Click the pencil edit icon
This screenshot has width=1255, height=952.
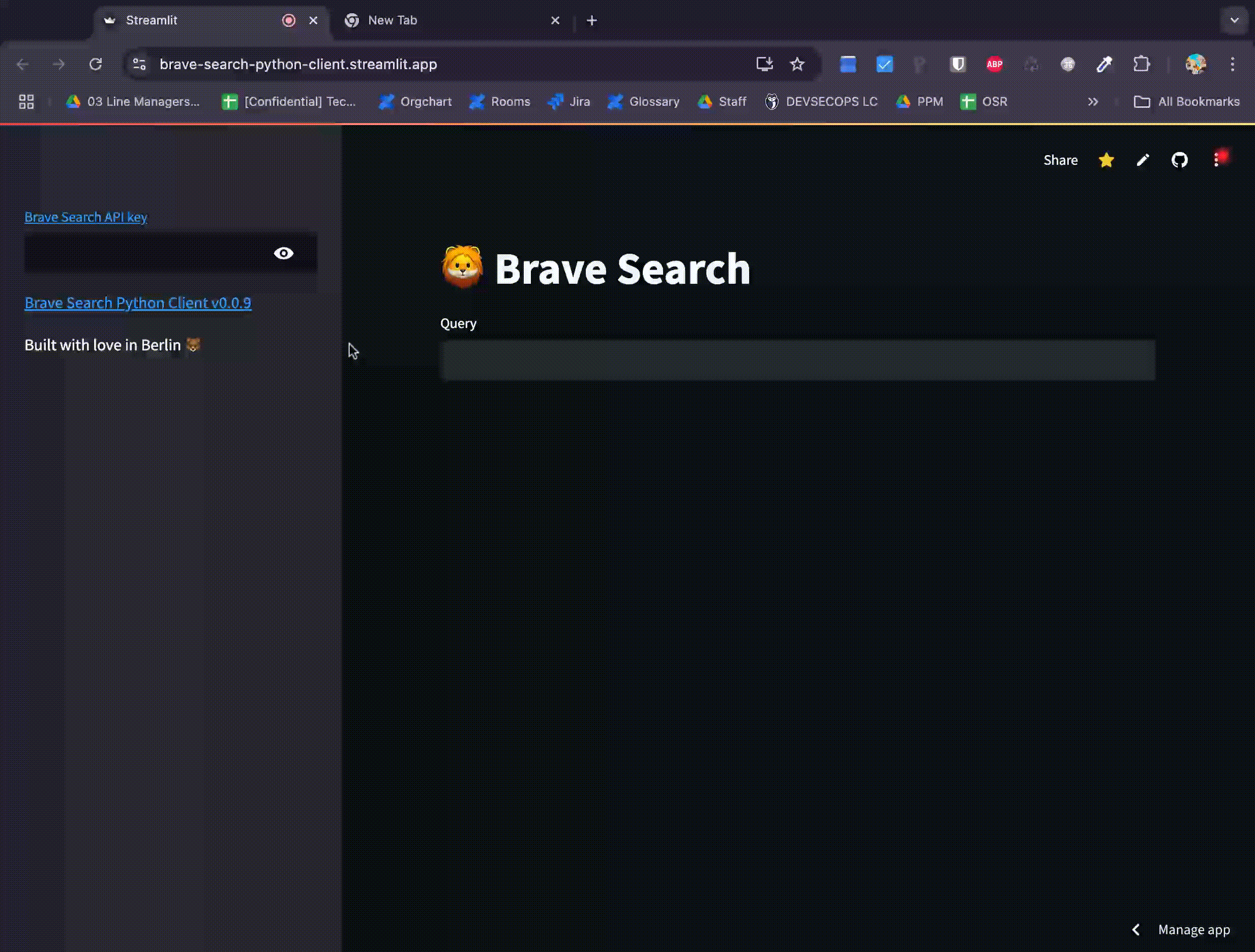(x=1143, y=160)
